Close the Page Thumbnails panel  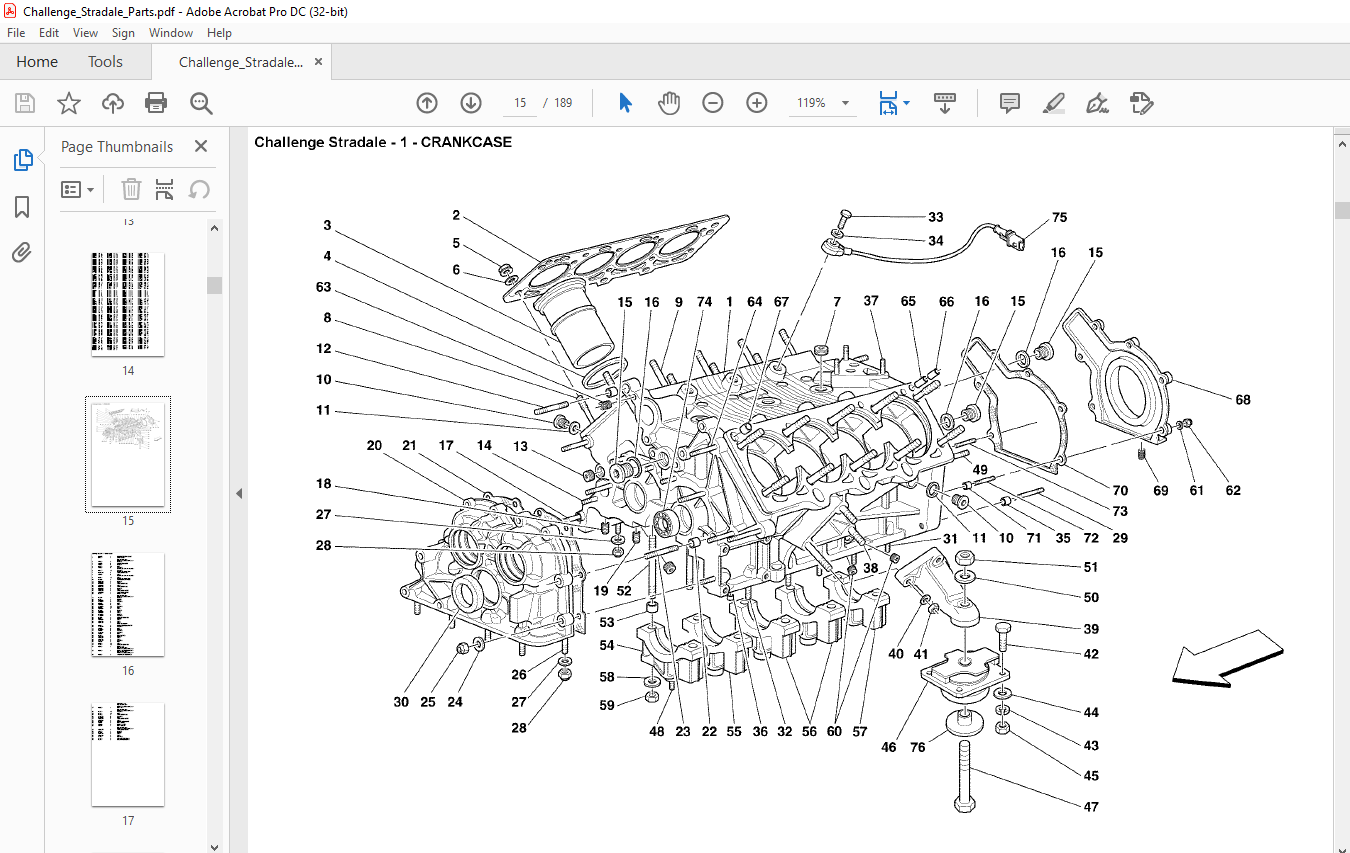coord(201,146)
